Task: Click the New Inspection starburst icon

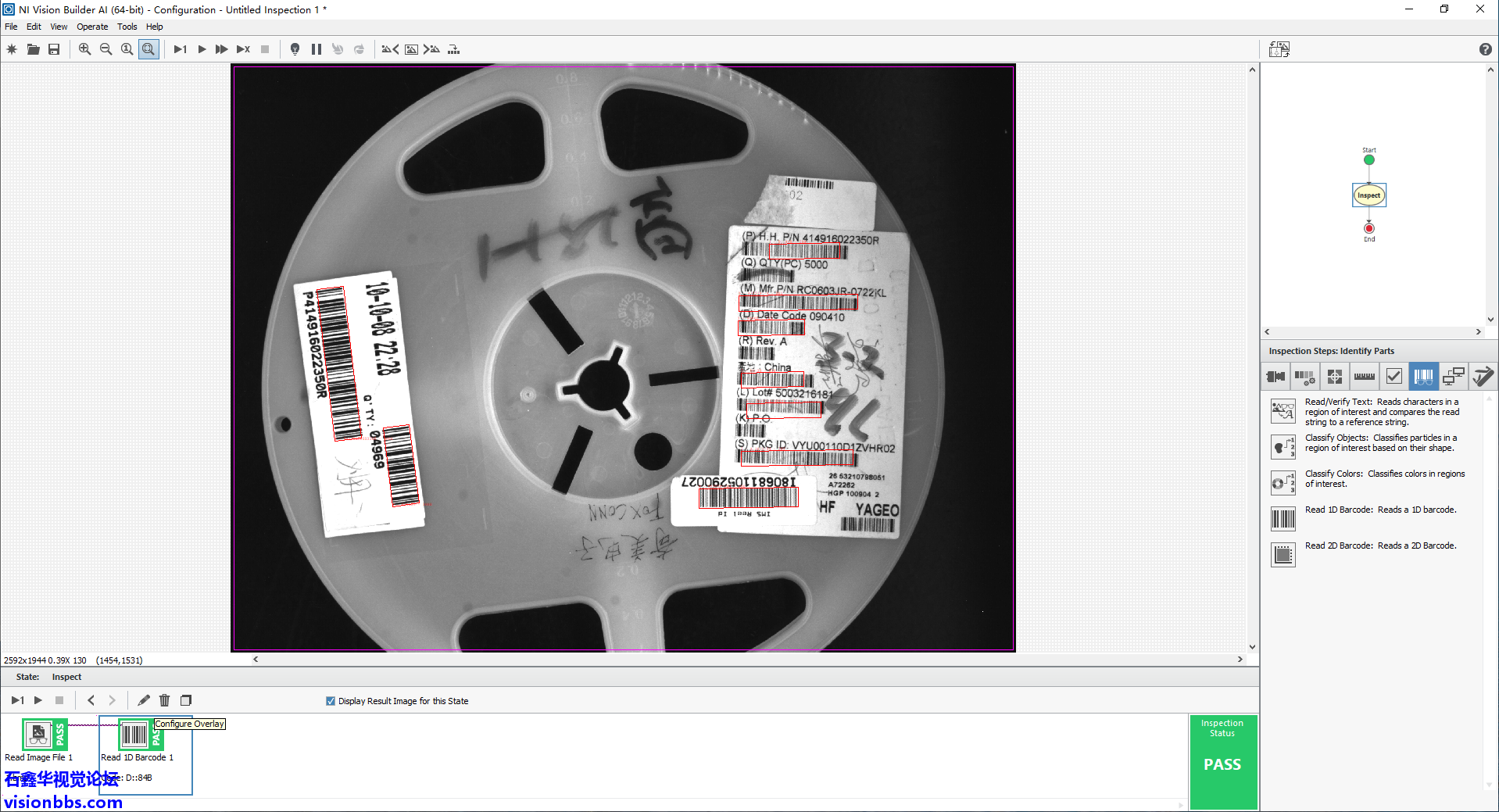Action: coord(12,49)
